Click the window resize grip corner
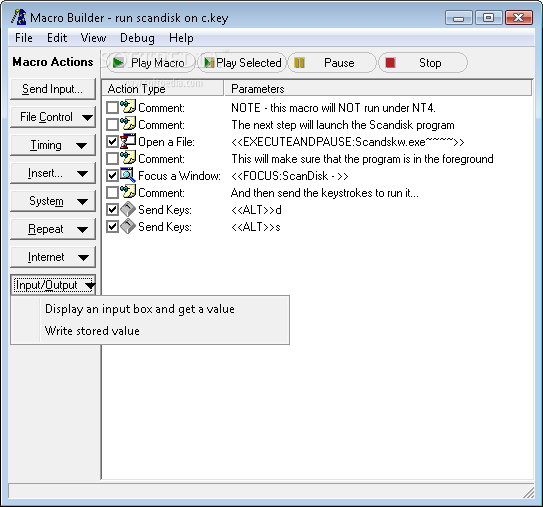Image resolution: width=543 pixels, height=507 pixels. pyautogui.click(x=528, y=492)
